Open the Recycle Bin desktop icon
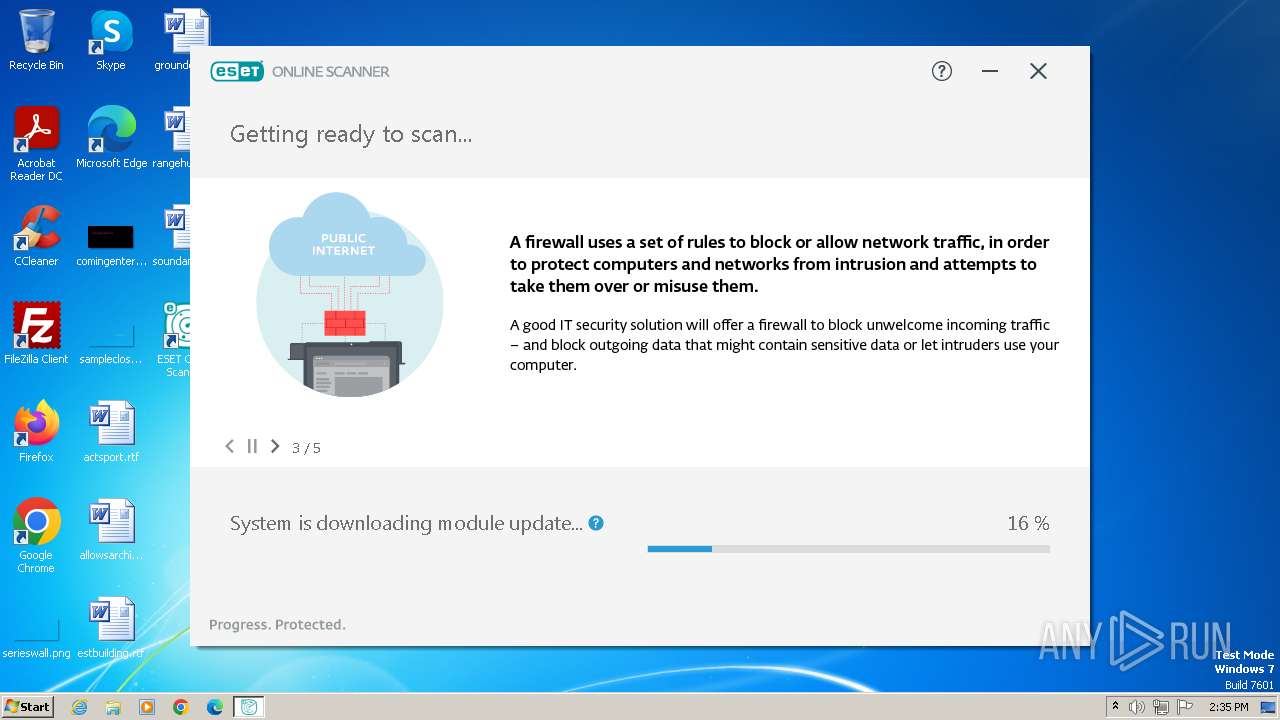The width and height of the screenshot is (1280, 720). click(x=36, y=40)
